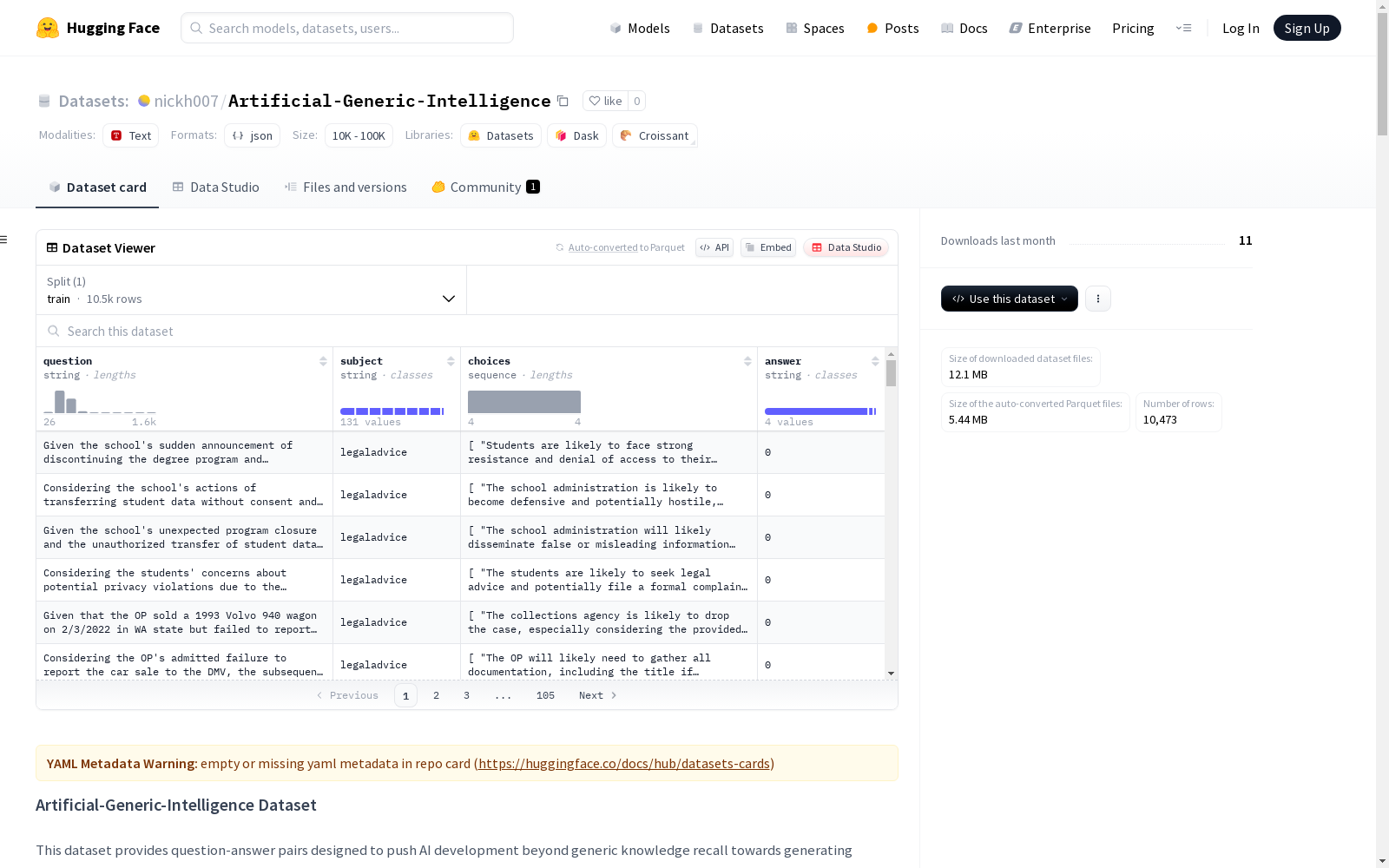Open the three-dot dataset options menu
This screenshot has height=868, width=1389.
(1098, 299)
